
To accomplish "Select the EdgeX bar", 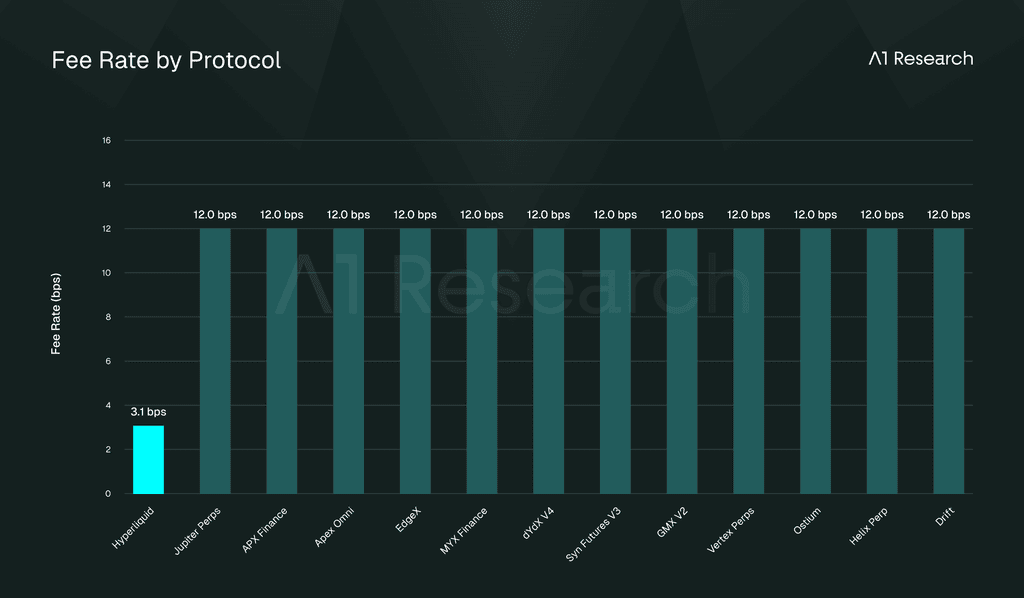I will 415,361.
